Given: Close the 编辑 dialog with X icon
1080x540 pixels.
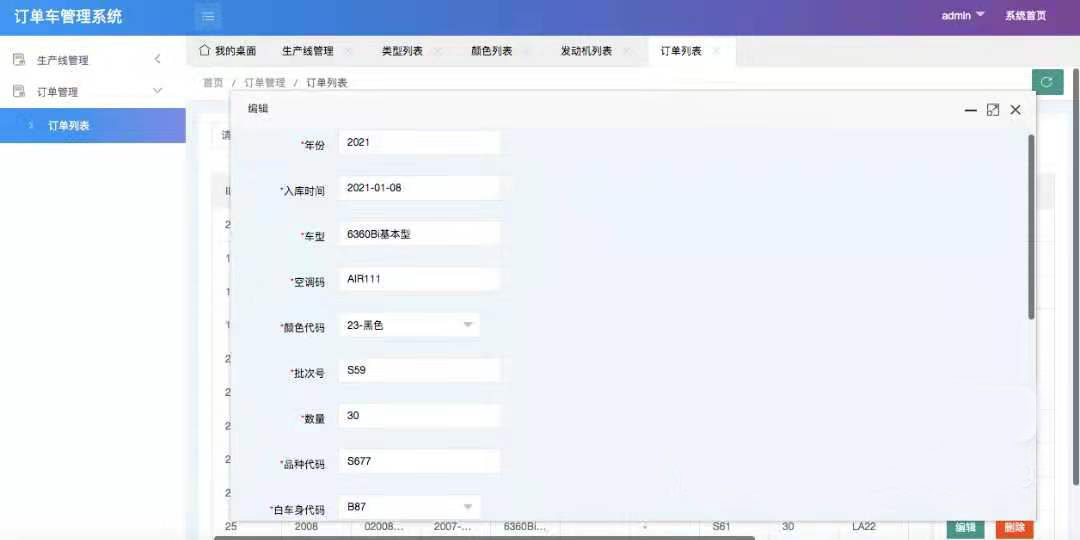Looking at the screenshot, I should tap(1015, 110).
